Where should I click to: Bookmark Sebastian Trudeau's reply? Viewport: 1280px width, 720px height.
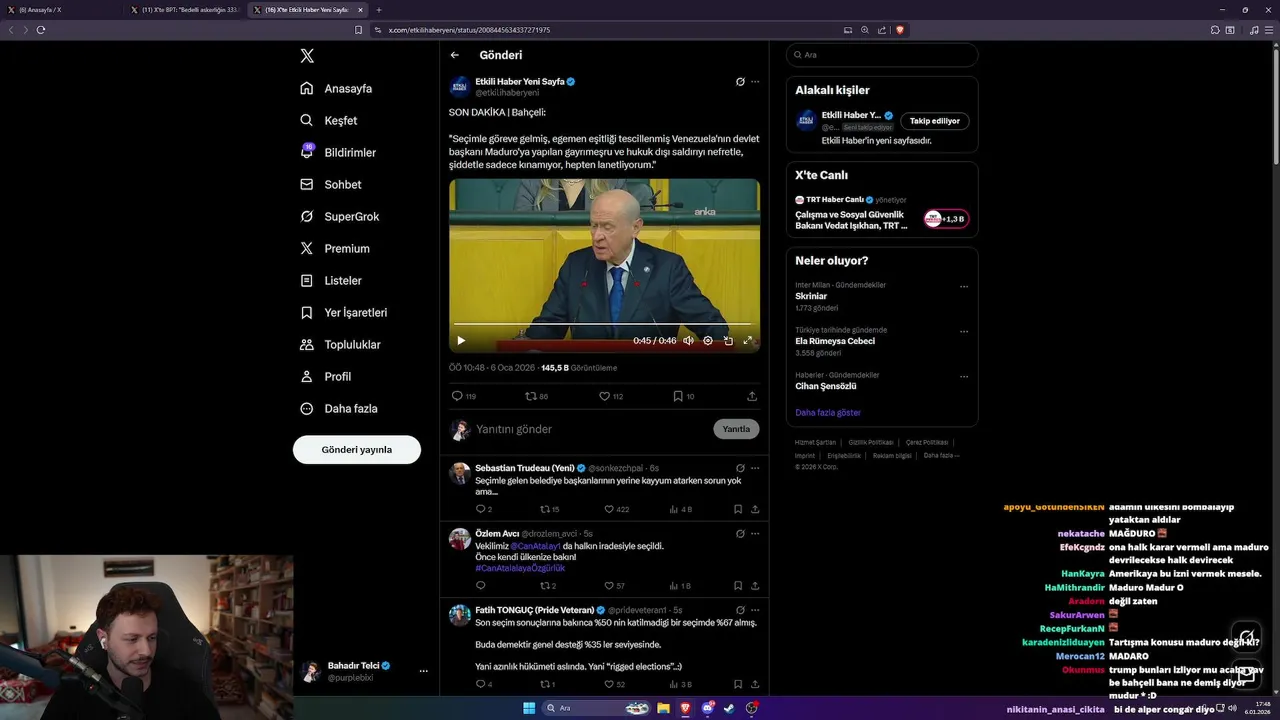coord(738,509)
